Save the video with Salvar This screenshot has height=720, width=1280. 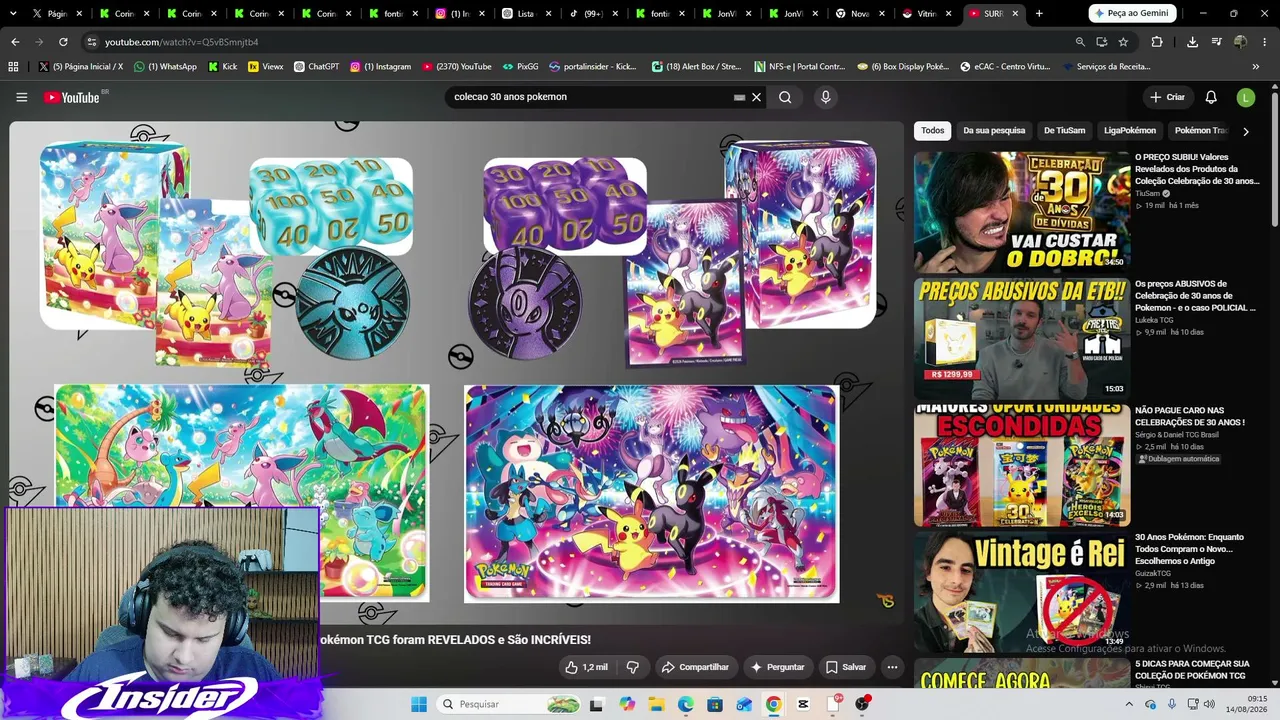(846, 667)
